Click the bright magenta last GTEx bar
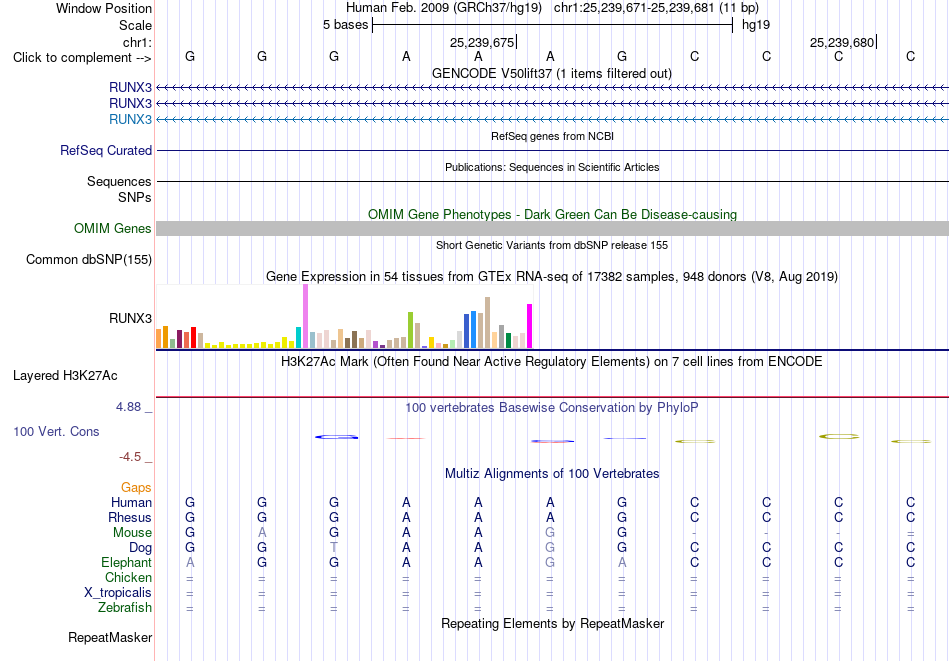950x661 pixels. 530,326
